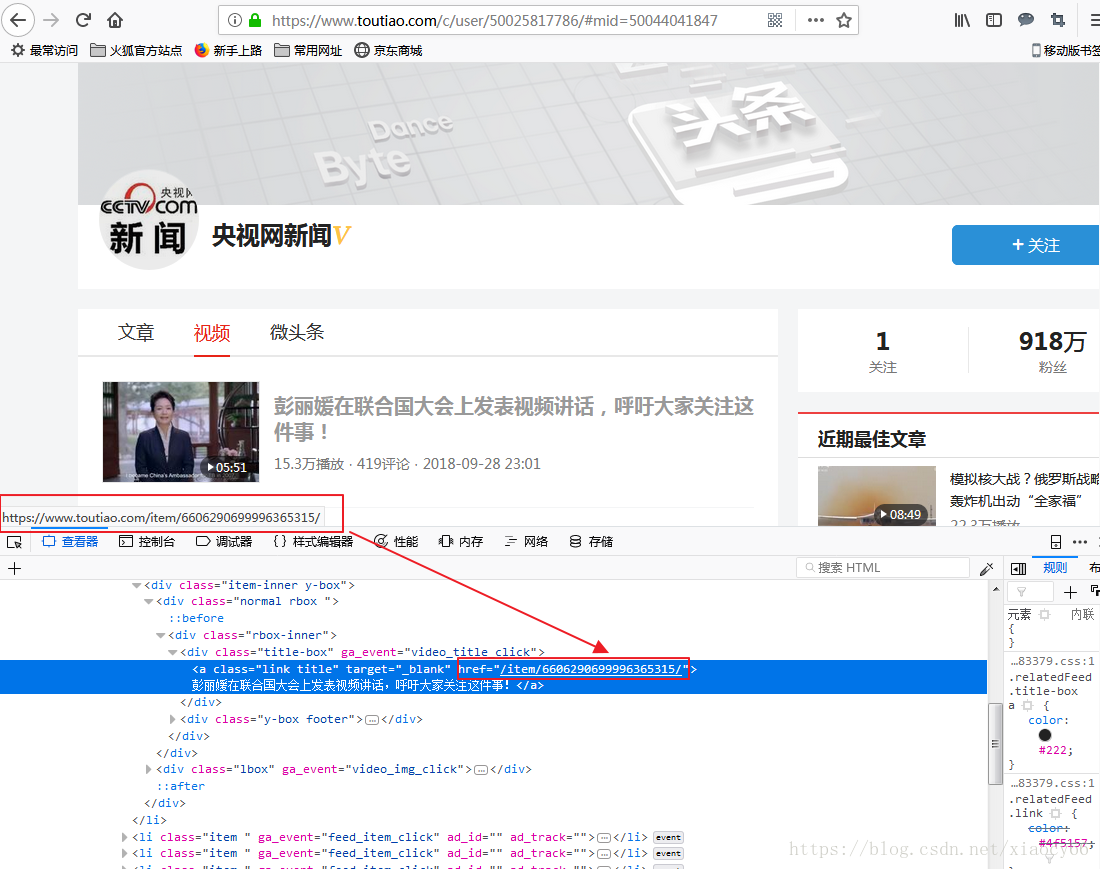Go back using the browser back arrow
Image resolution: width=1100 pixels, height=869 pixels.
pyautogui.click(x=18, y=20)
